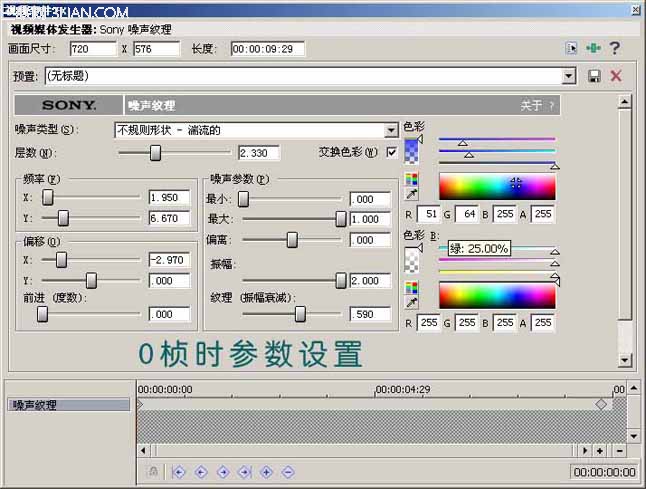This screenshot has height=489, width=646.
Task: Pick the 色彩 B eyedropper tool
Action: (x=411, y=303)
